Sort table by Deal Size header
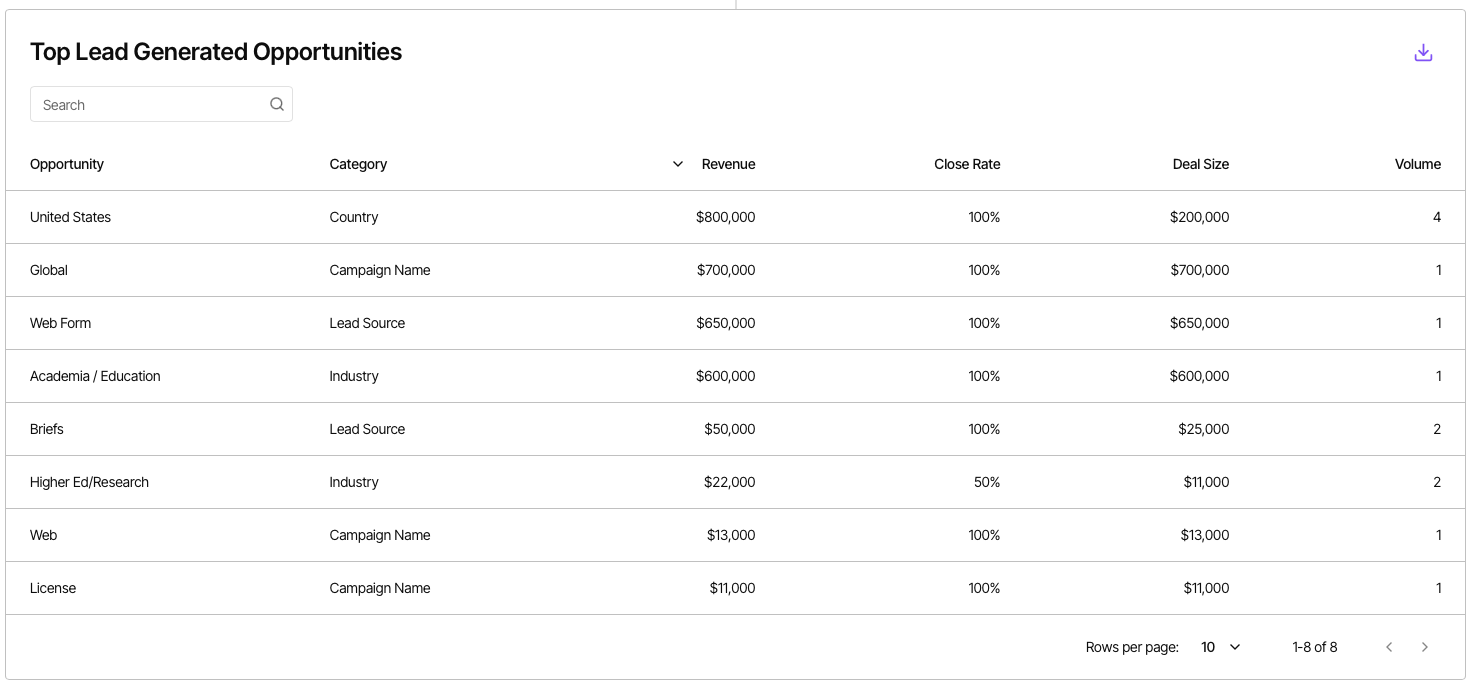Screen dimensions: 1476x685 (x=1201, y=164)
